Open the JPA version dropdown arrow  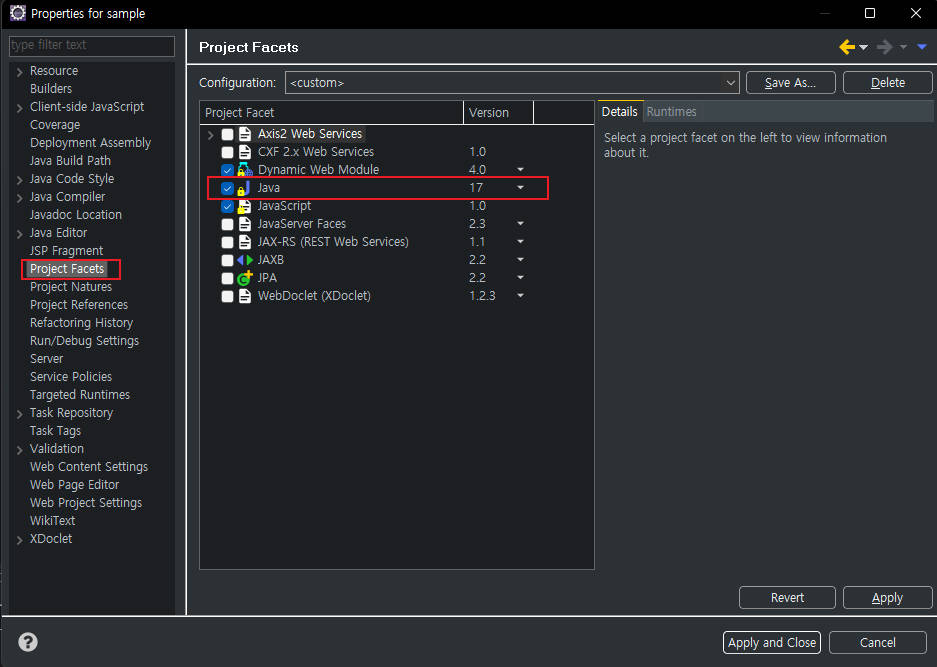(520, 277)
